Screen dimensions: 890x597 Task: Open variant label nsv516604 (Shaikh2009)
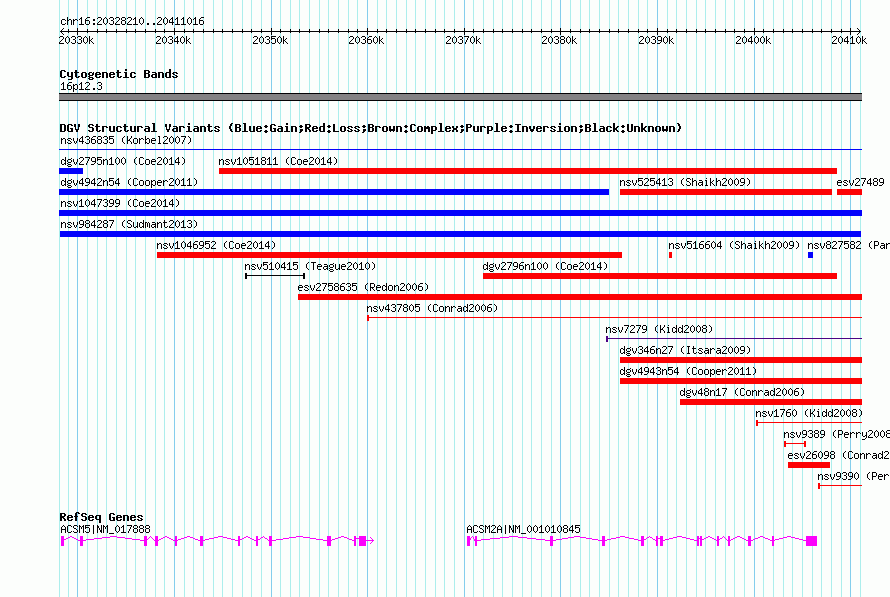tap(734, 245)
